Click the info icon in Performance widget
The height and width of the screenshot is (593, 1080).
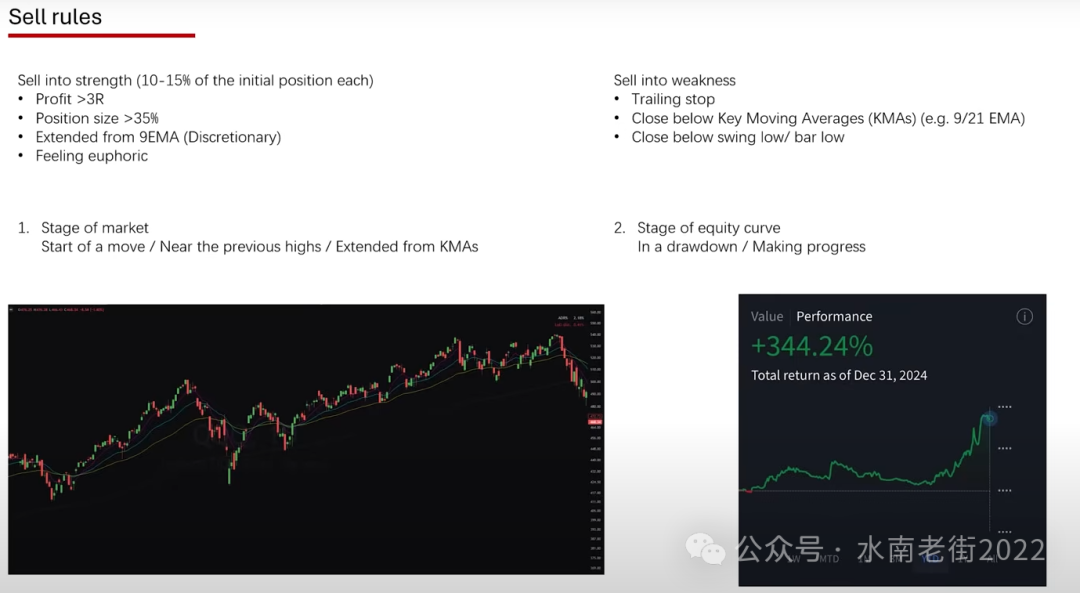point(1024,317)
